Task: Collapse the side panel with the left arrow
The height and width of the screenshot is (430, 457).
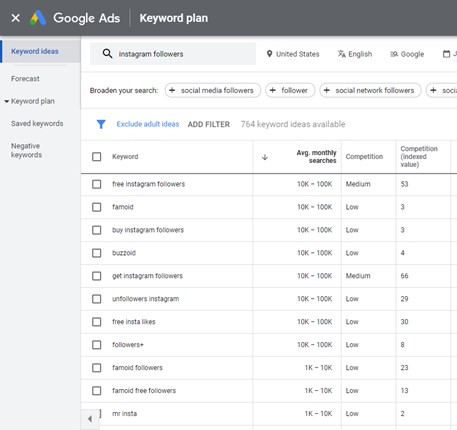Action: pyautogui.click(x=90, y=419)
